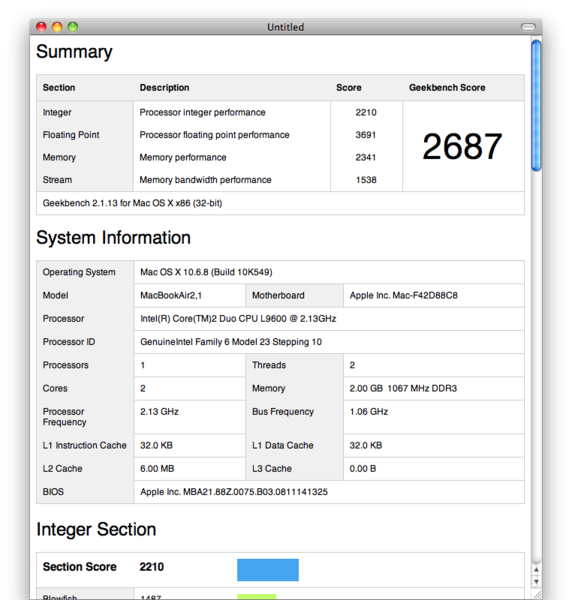The width and height of the screenshot is (572, 600).
Task: Click the 0.00 B L3 Cache value
Action: click(362, 469)
